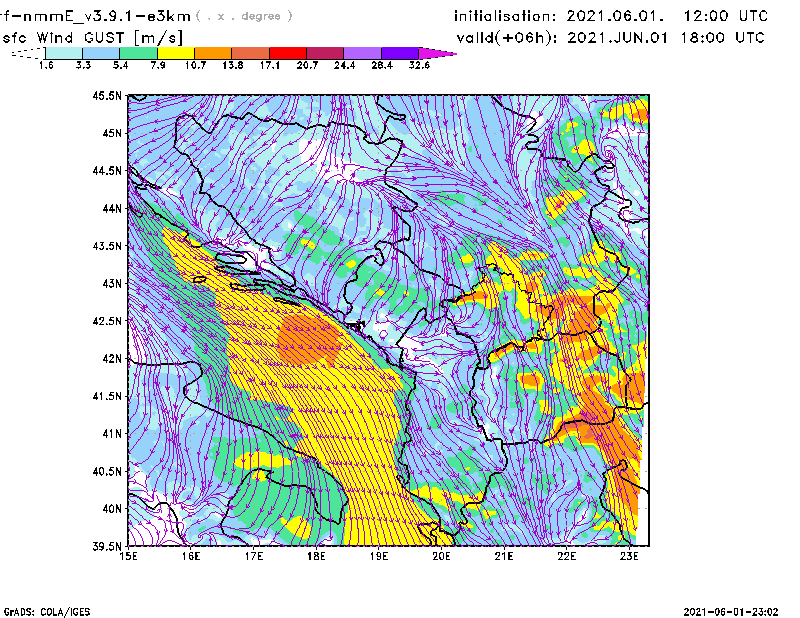Click the legend value 32.6
800x618 pixels.
419,65
